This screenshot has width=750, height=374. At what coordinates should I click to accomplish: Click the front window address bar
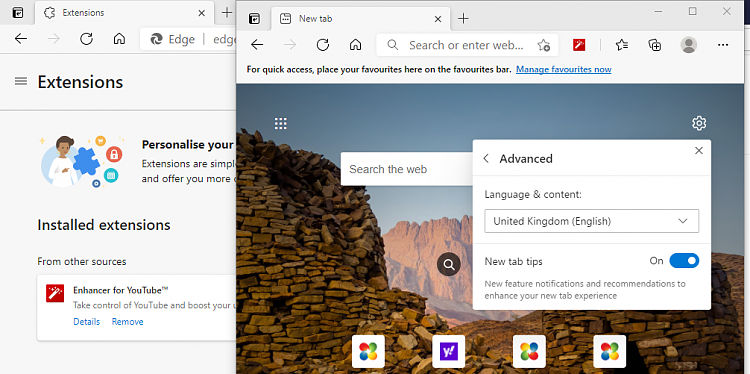click(466, 45)
